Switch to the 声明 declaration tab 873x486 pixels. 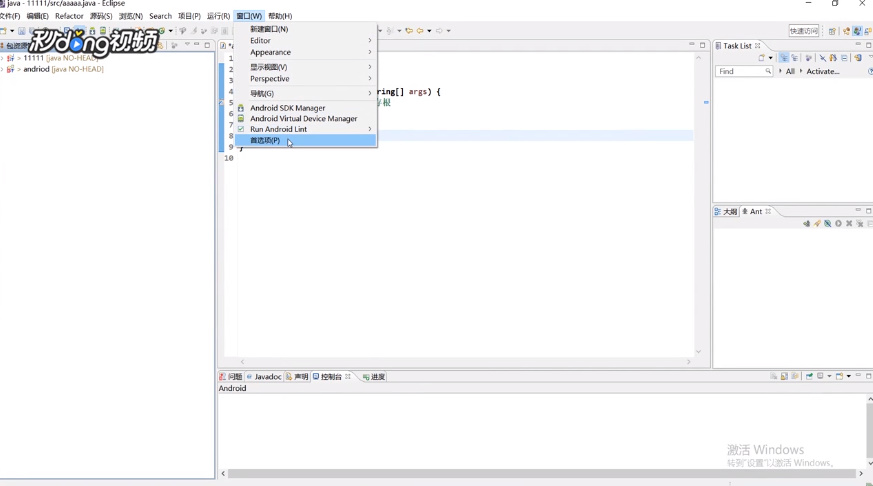tap(297, 377)
